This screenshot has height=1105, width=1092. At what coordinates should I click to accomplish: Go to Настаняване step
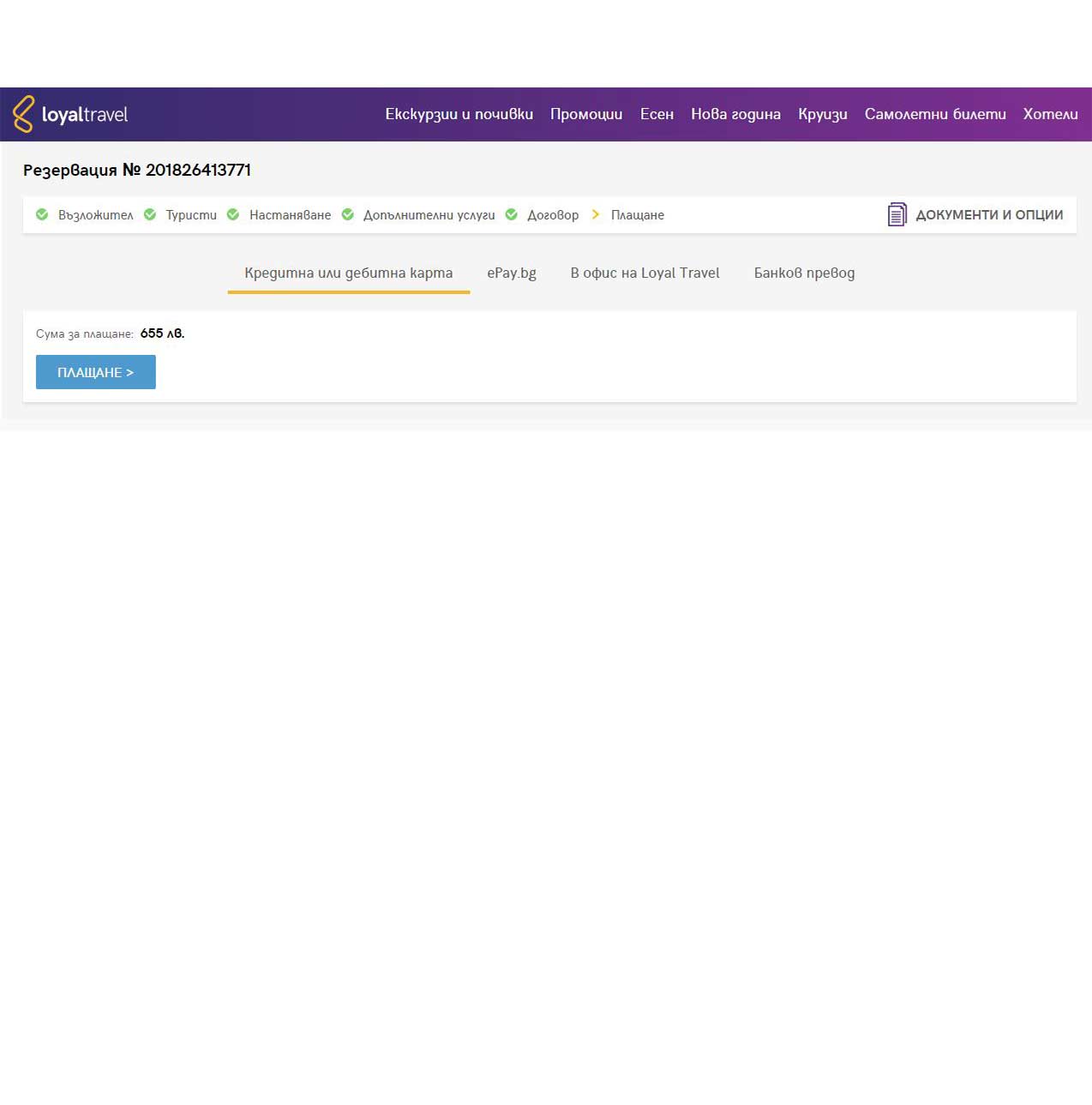[x=290, y=215]
